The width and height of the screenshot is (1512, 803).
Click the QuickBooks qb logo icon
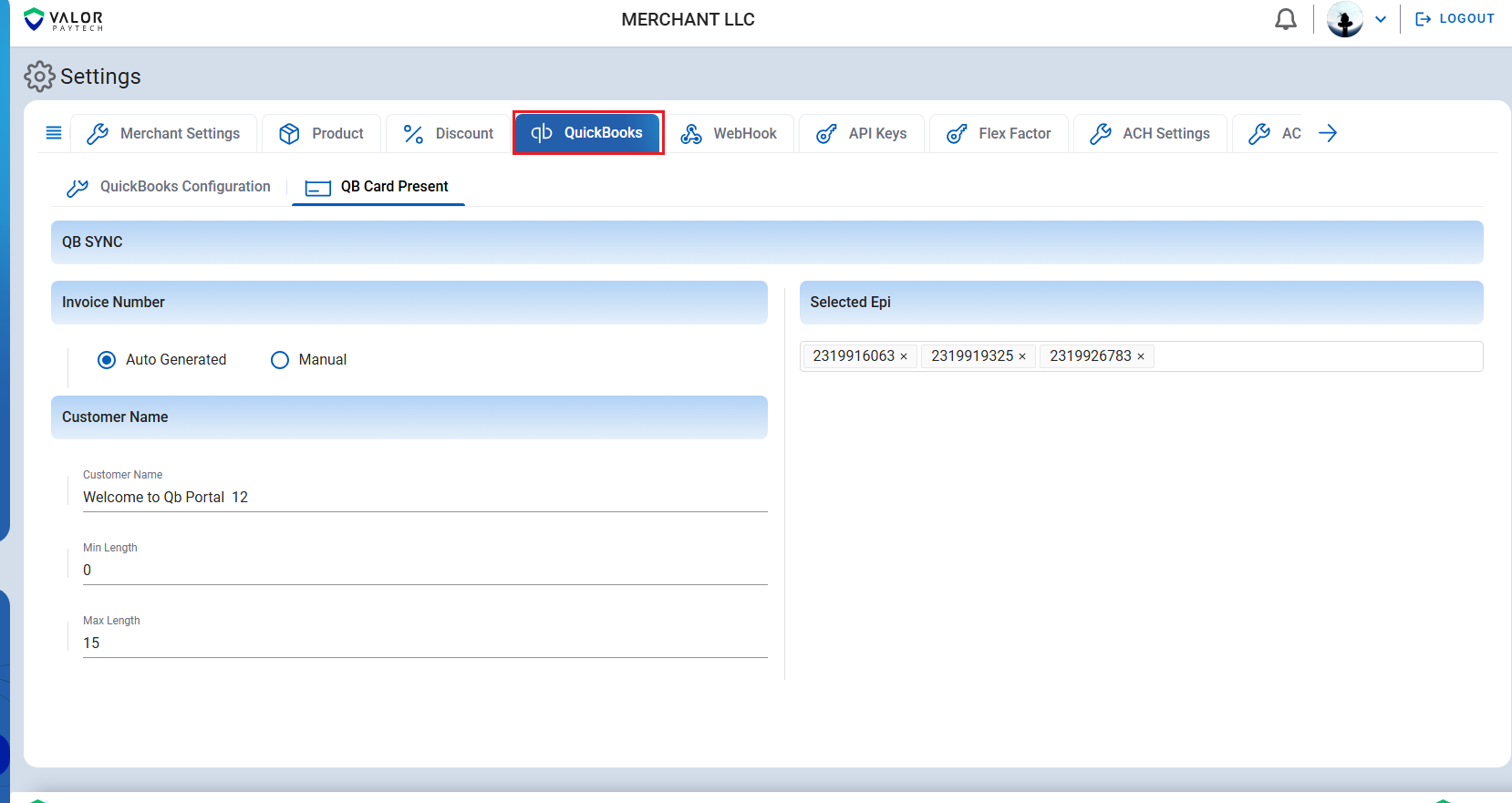click(542, 133)
